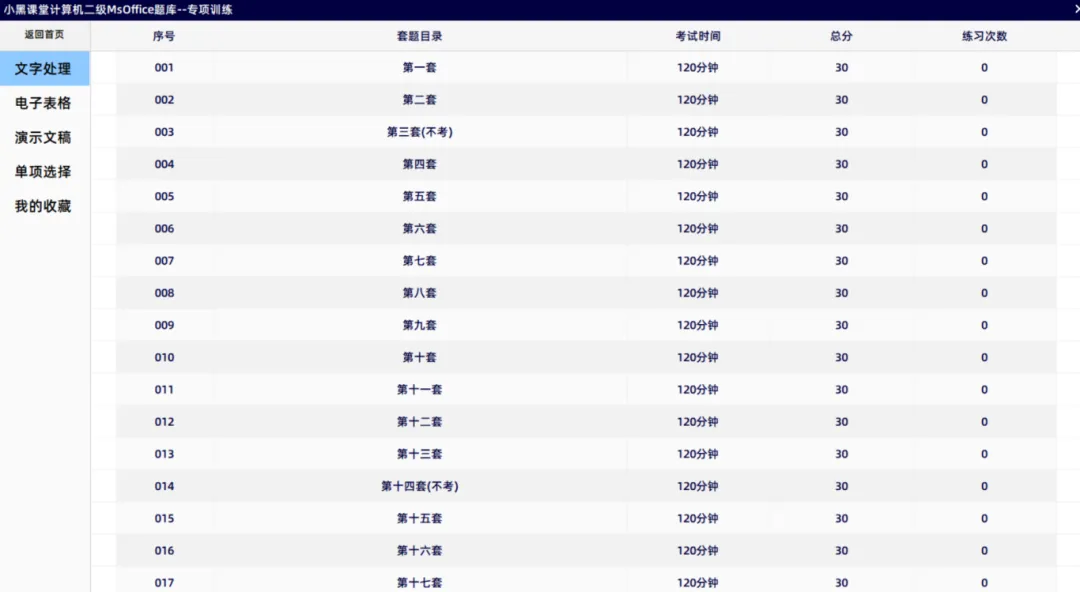Click serial number 016
The image size is (1080, 592).
point(164,551)
